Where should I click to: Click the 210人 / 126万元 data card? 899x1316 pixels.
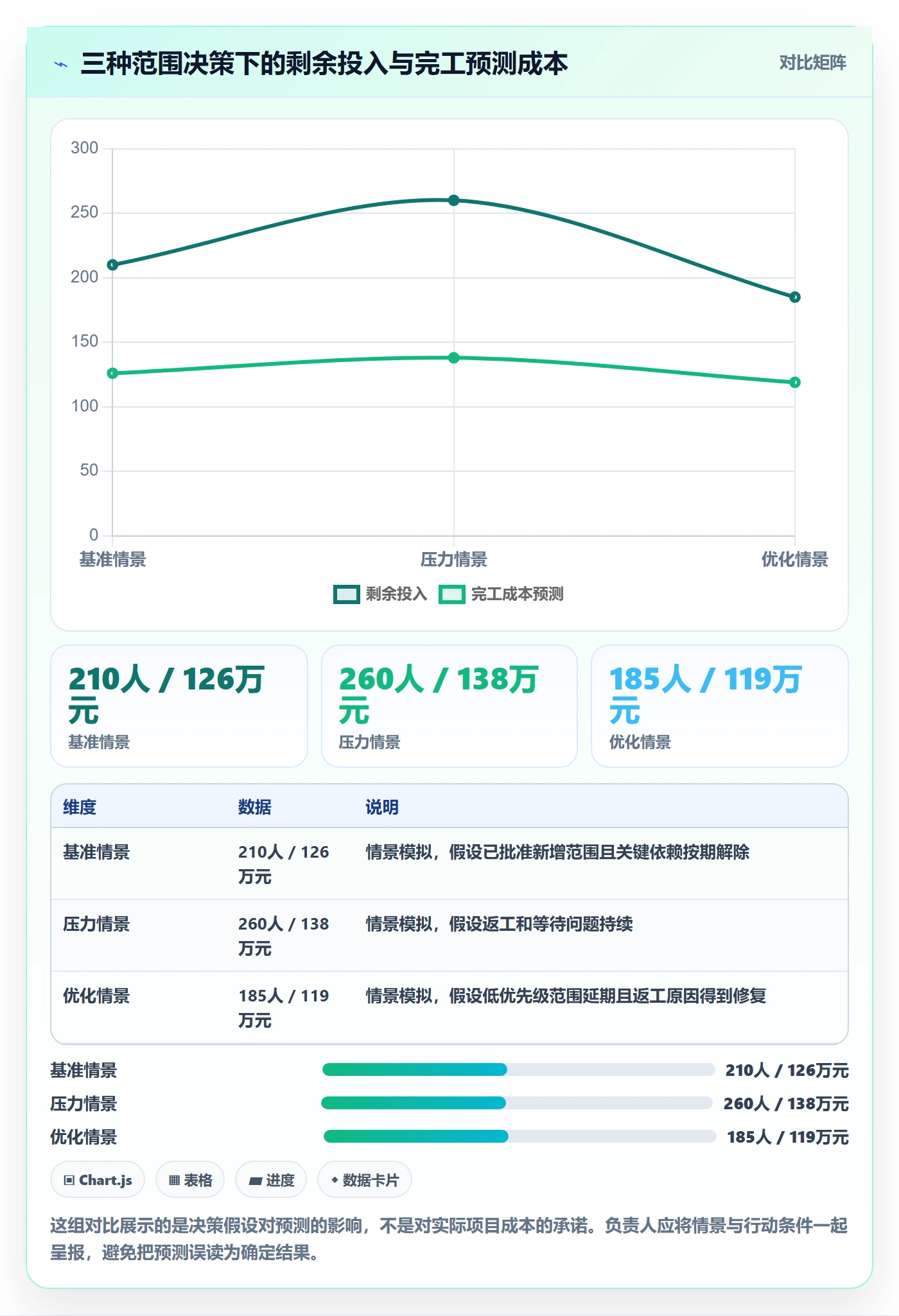[179, 706]
